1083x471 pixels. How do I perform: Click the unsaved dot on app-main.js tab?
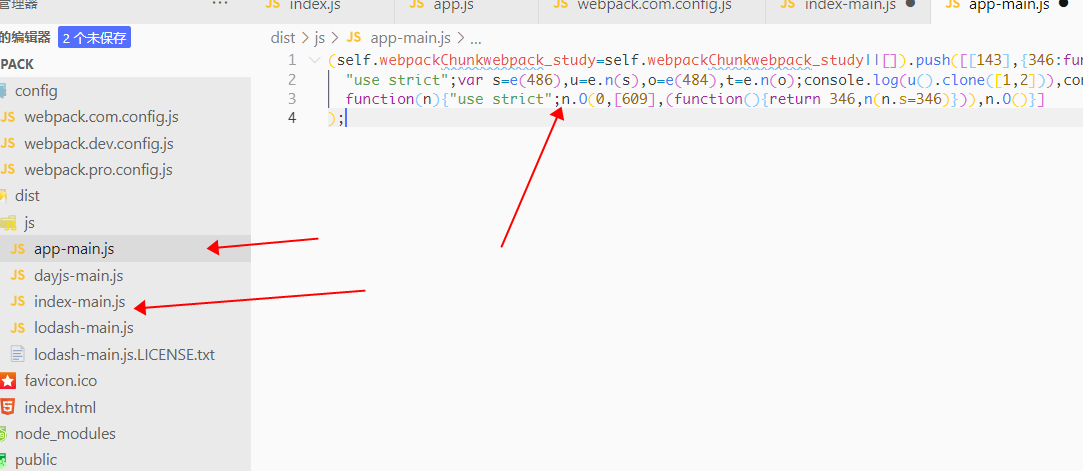pos(1064,4)
